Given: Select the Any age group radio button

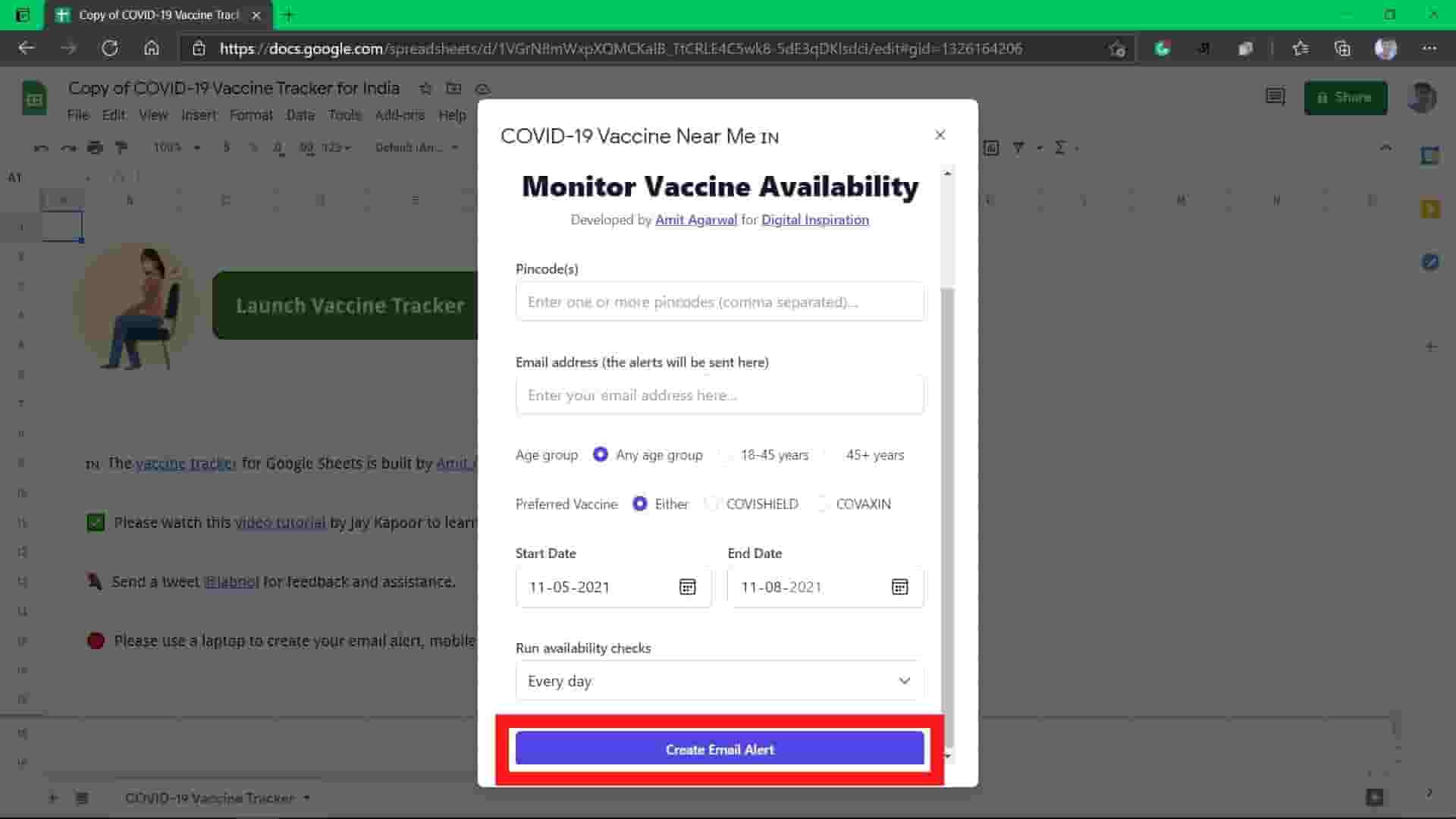Looking at the screenshot, I should click(601, 454).
